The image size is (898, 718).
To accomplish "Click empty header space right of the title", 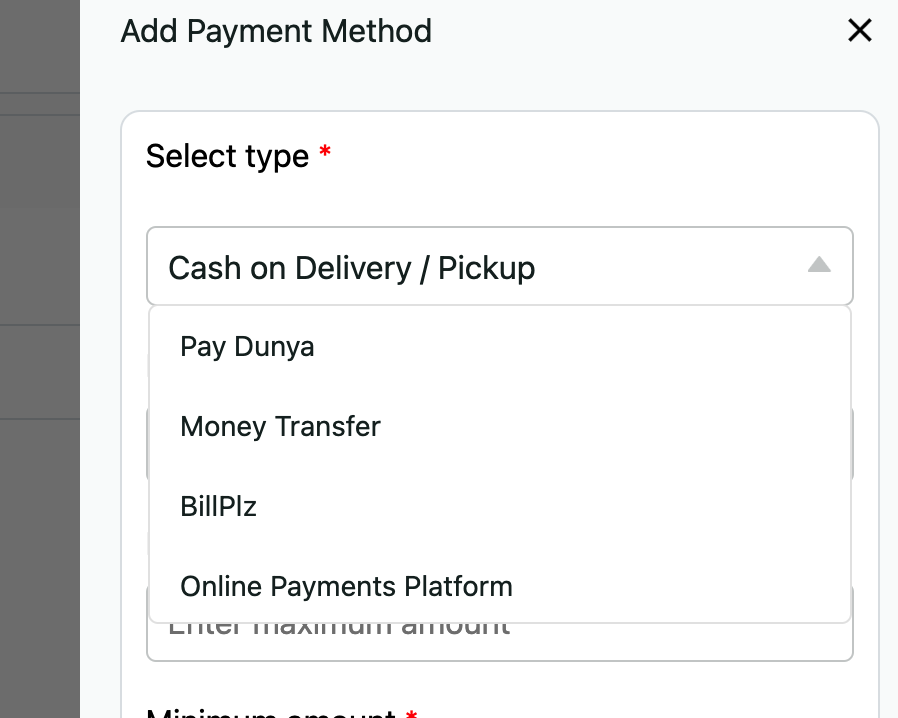I will point(640,31).
